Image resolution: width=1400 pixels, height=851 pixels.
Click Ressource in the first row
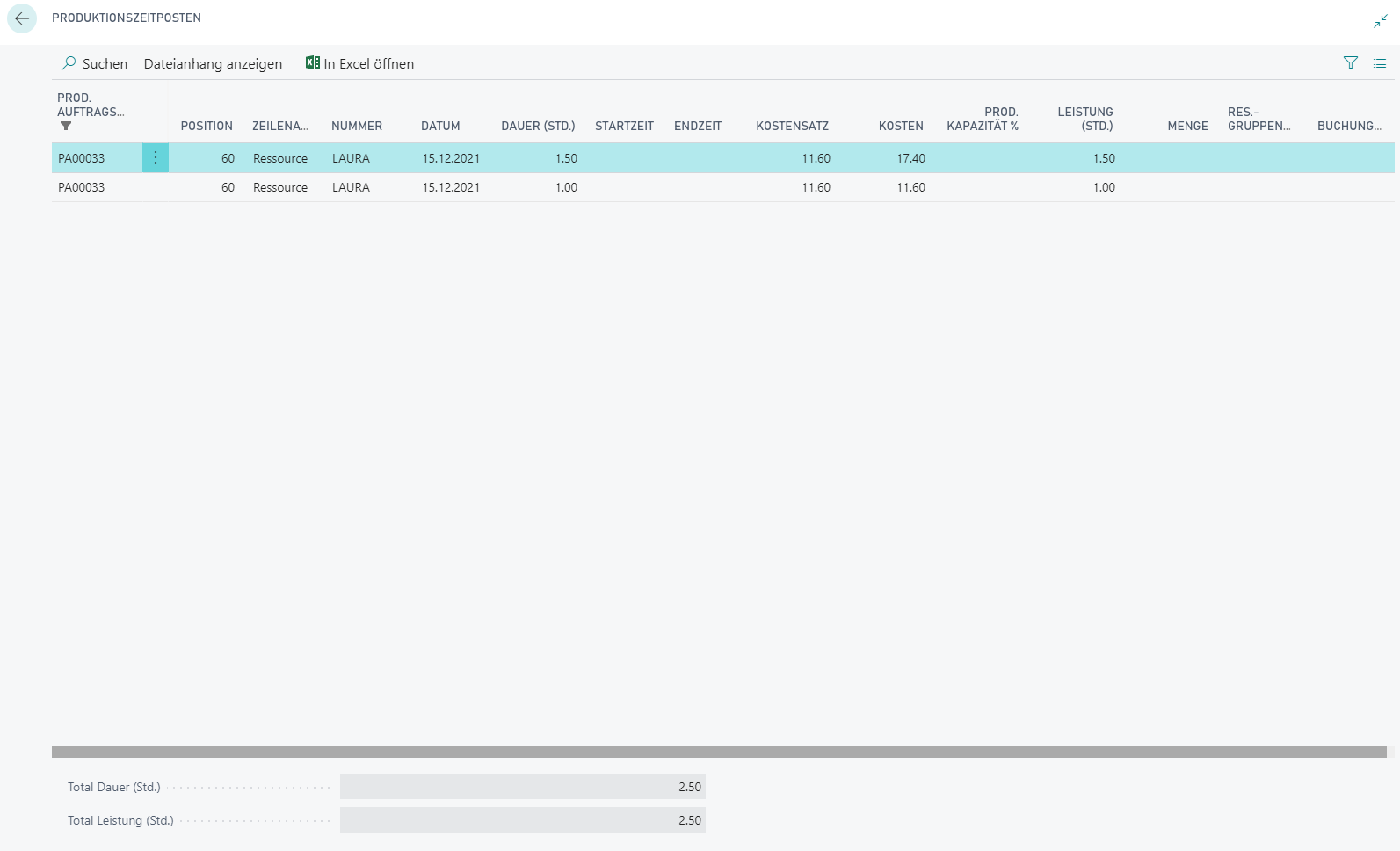tap(280, 158)
